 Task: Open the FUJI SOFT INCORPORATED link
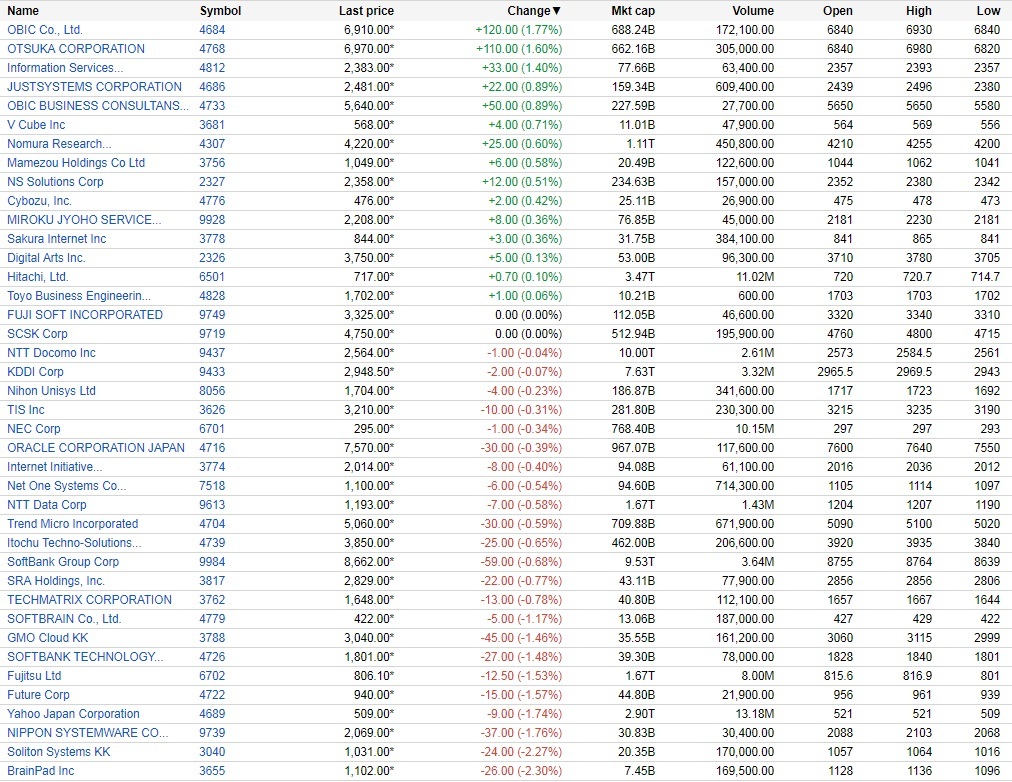[x=85, y=315]
